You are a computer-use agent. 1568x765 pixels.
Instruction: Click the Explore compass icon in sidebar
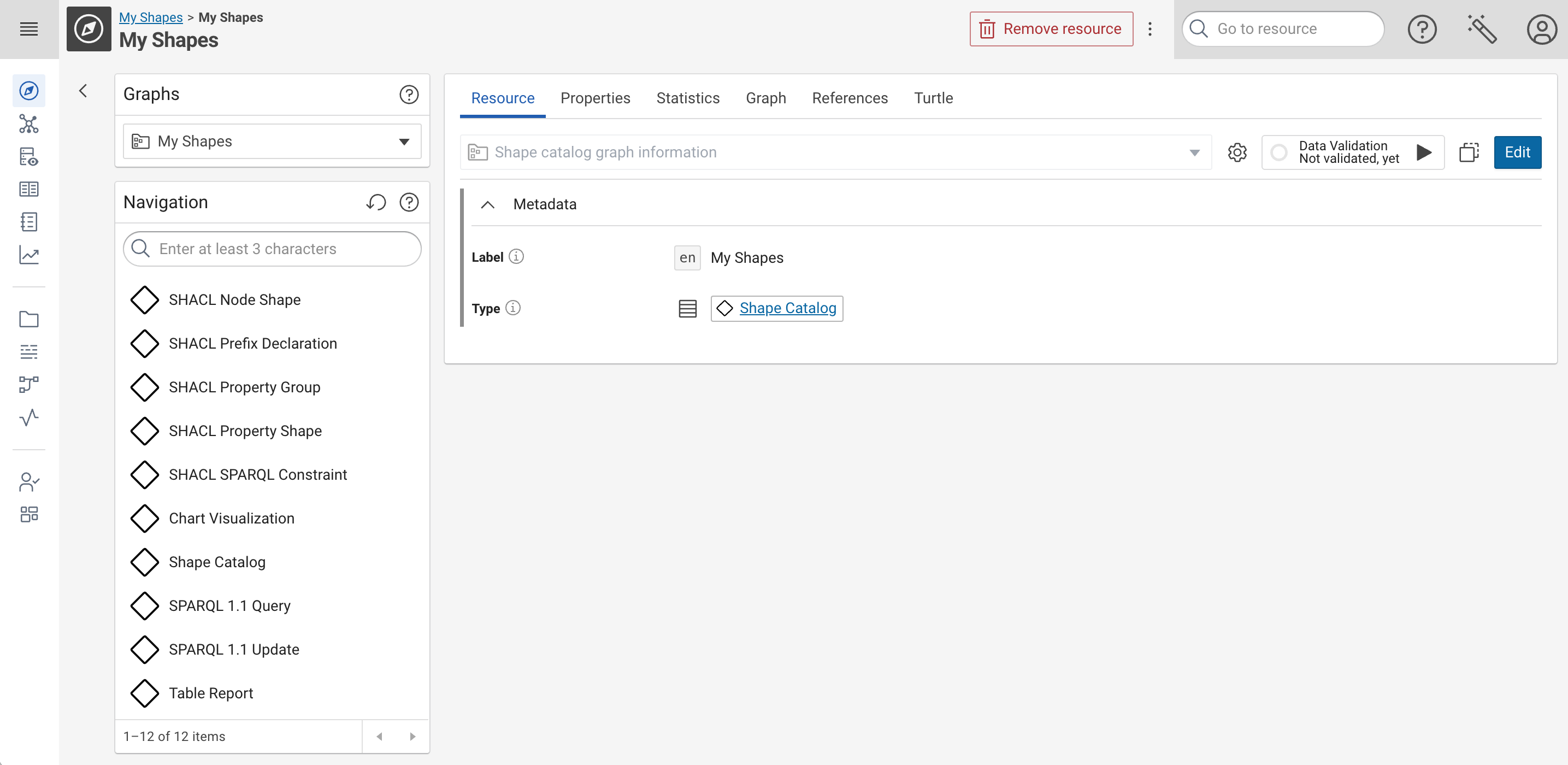click(28, 91)
